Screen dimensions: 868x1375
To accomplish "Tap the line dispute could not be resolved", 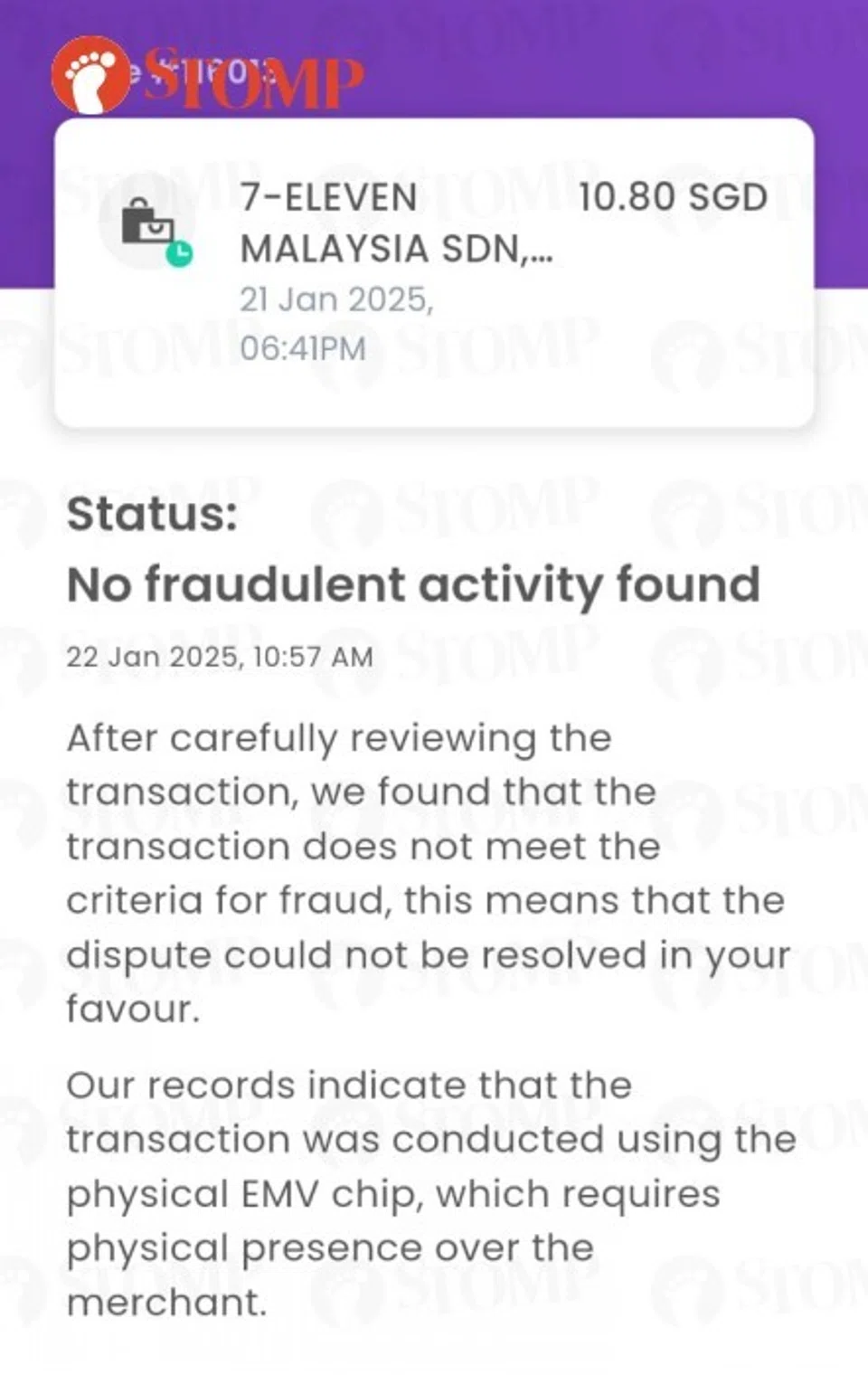I will coord(428,955).
